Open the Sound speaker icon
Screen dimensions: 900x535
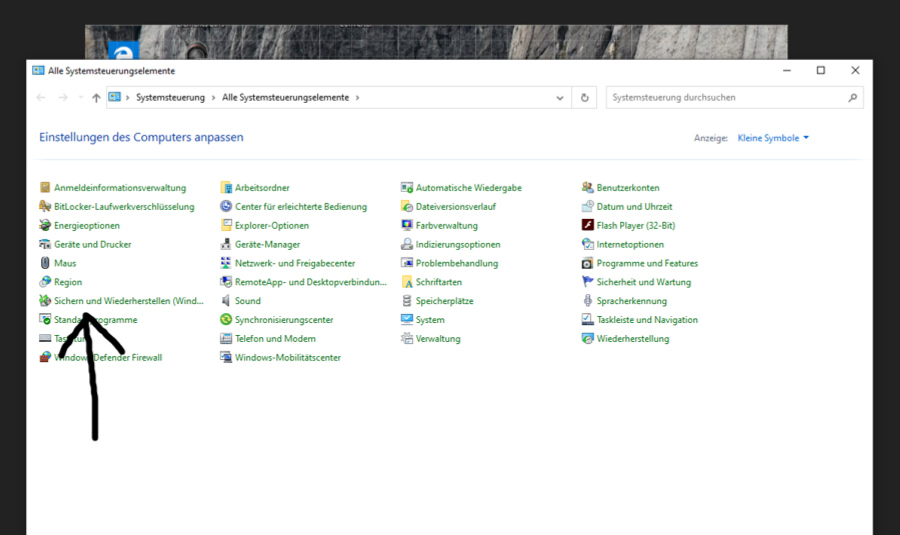(226, 301)
